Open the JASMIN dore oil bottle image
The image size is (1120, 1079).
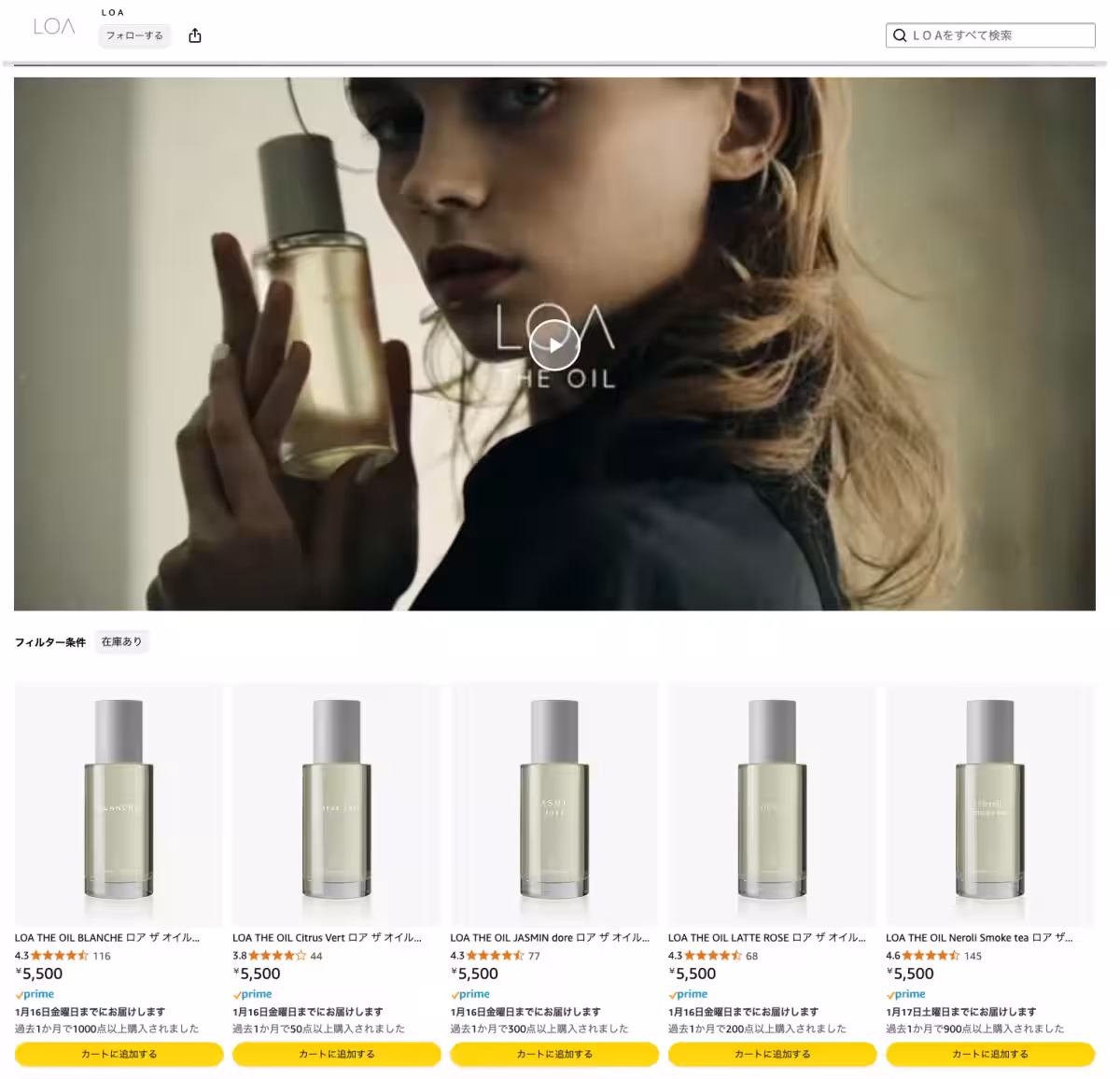554,805
